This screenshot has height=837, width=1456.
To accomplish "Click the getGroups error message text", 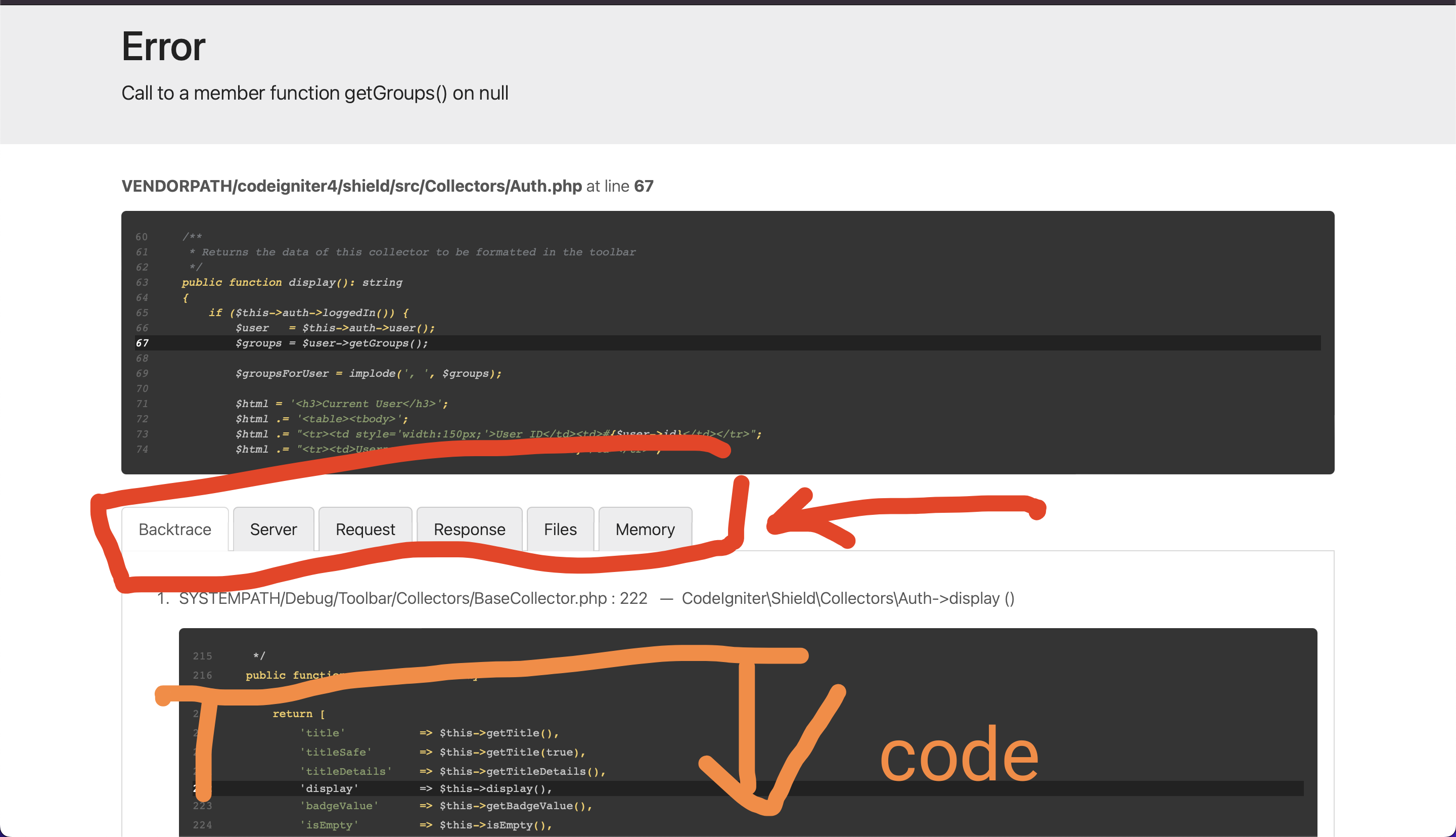I will [315, 93].
